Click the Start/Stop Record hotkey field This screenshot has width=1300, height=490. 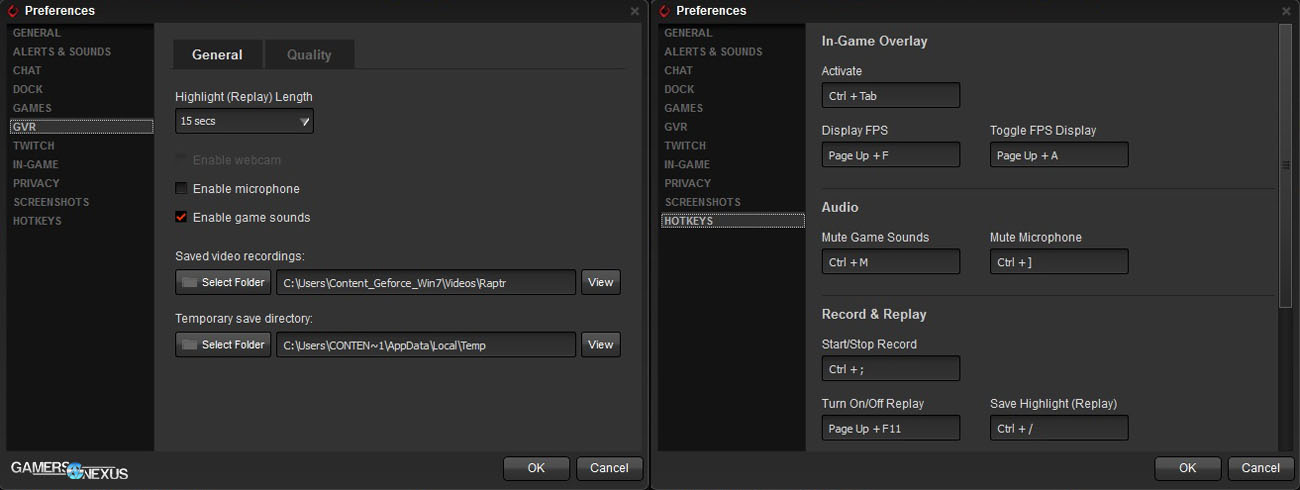(891, 369)
